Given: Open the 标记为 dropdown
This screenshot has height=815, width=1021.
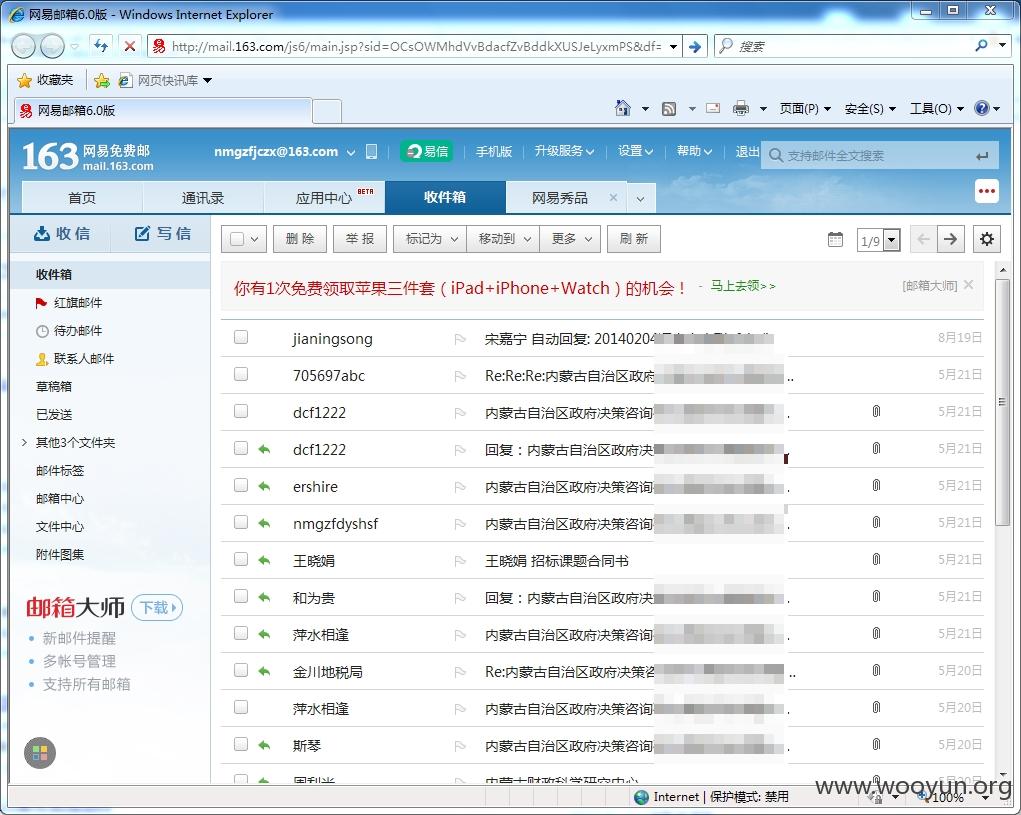Looking at the screenshot, I should click(430, 239).
